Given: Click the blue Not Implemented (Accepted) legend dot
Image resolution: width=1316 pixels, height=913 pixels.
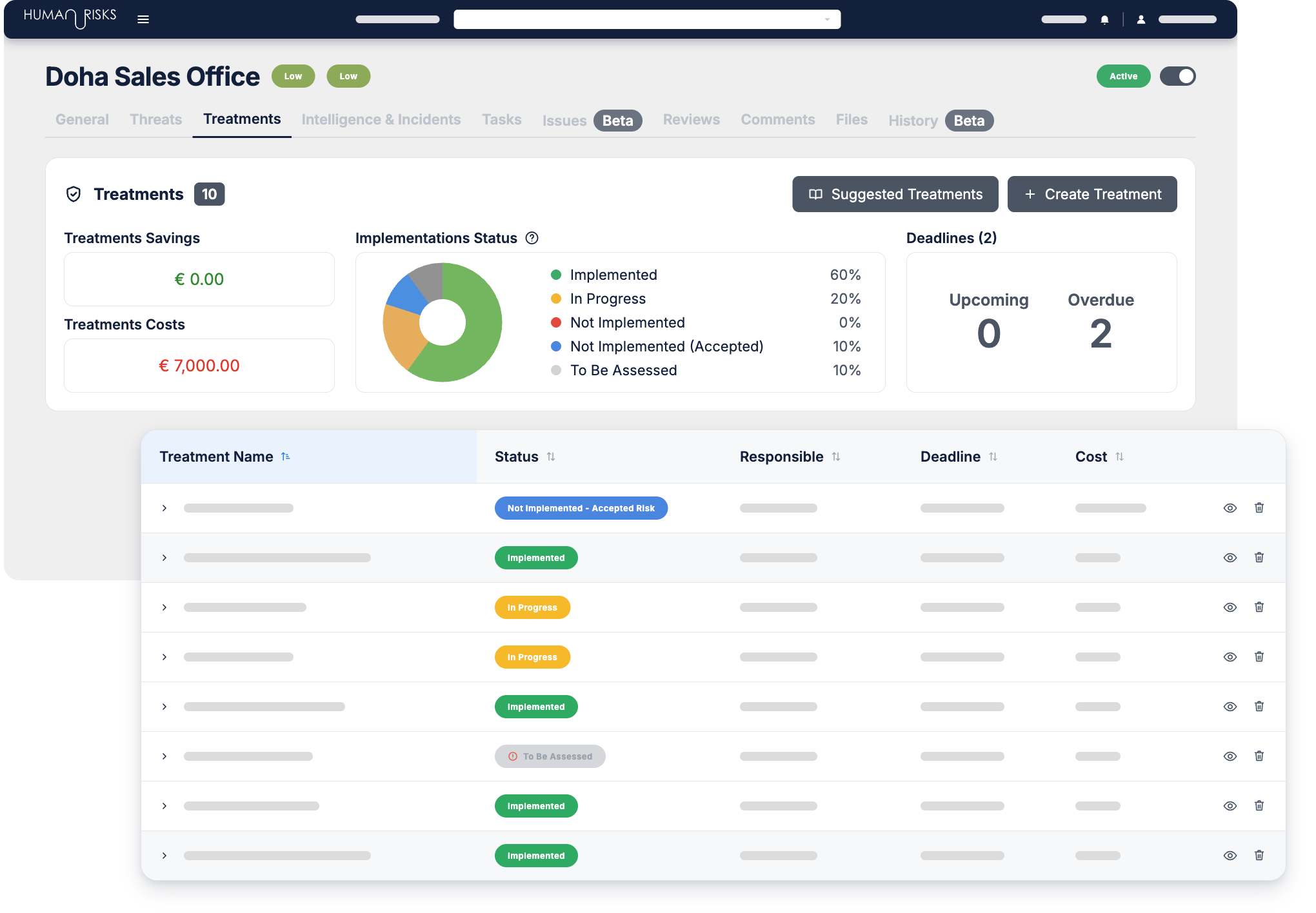Looking at the screenshot, I should pos(556,346).
